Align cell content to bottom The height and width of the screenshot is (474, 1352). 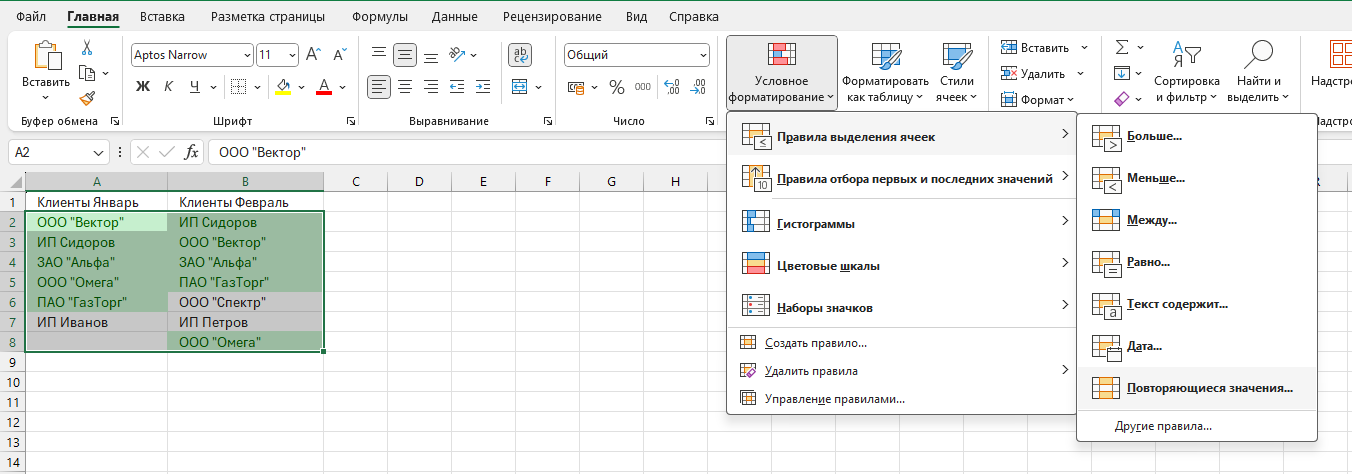coord(431,55)
